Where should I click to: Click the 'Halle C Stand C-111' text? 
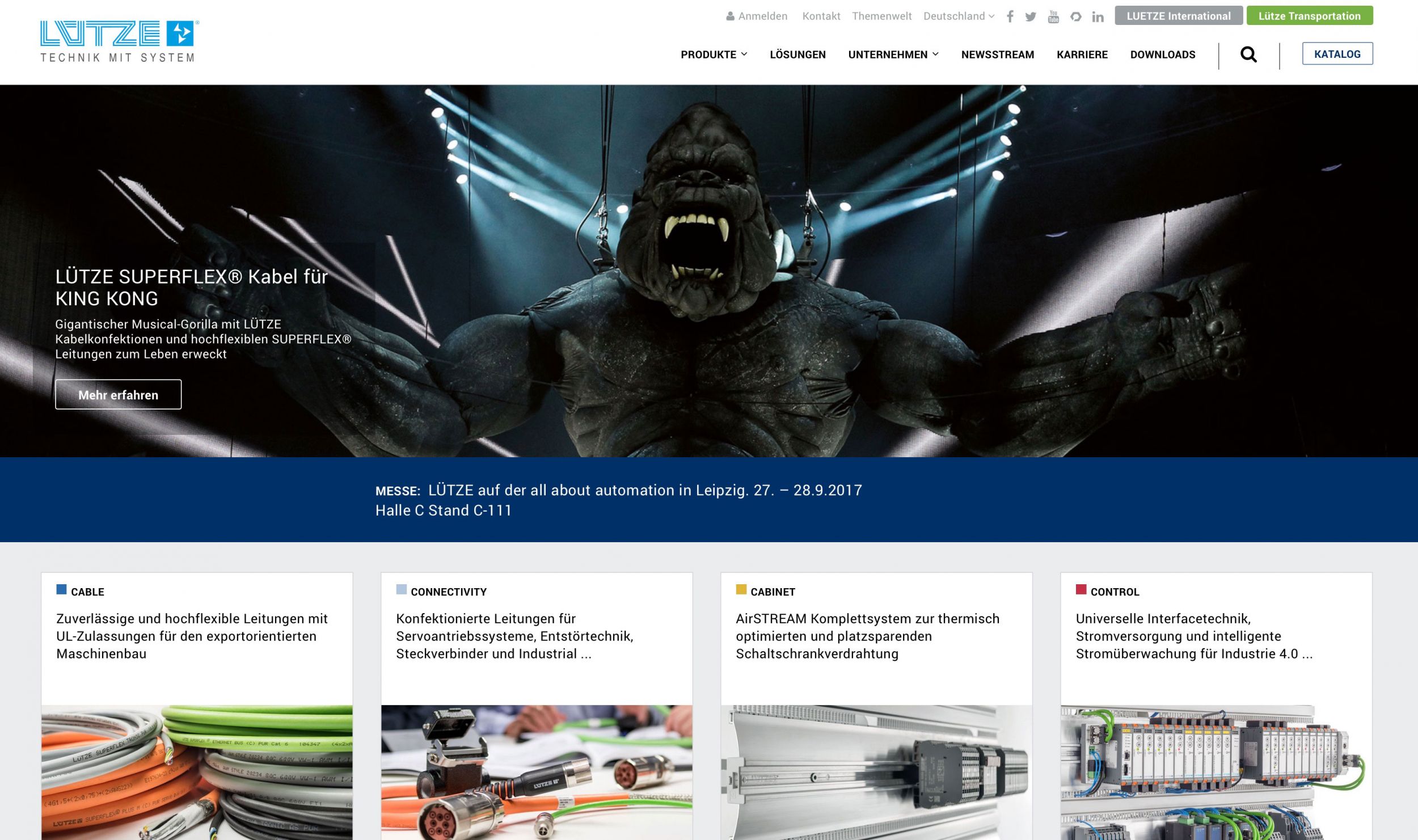point(444,510)
